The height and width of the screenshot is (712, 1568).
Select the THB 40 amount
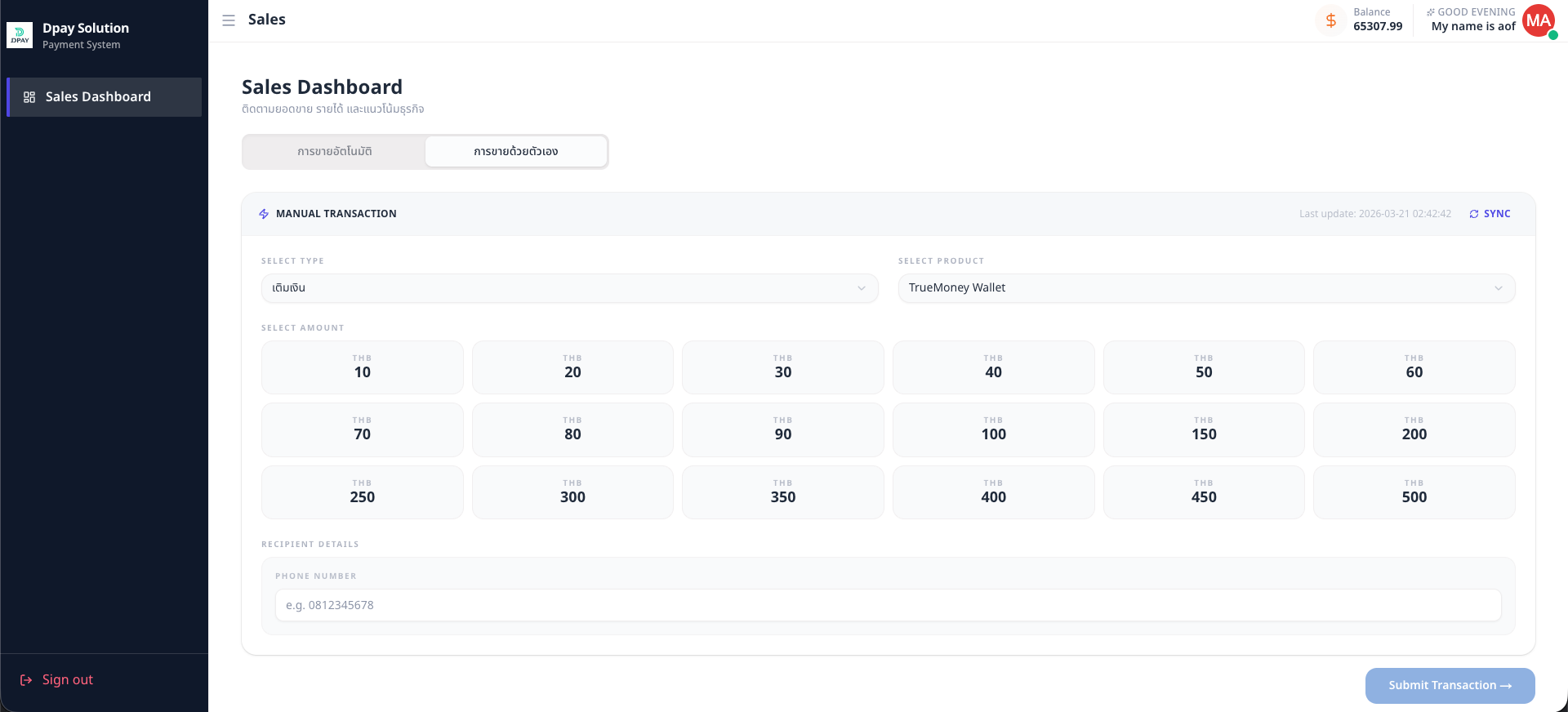(993, 367)
